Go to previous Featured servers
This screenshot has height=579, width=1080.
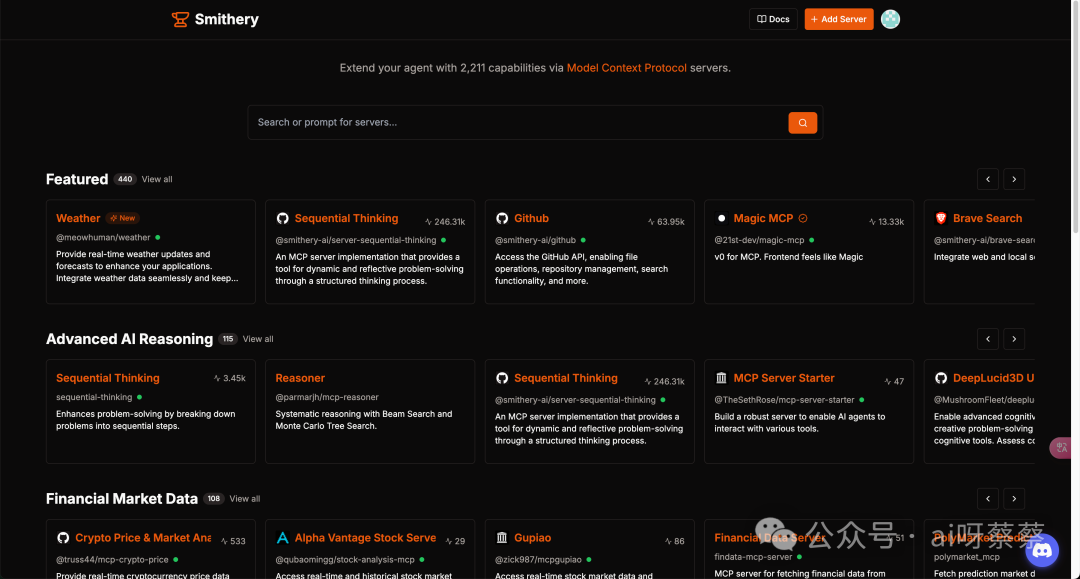coord(988,179)
